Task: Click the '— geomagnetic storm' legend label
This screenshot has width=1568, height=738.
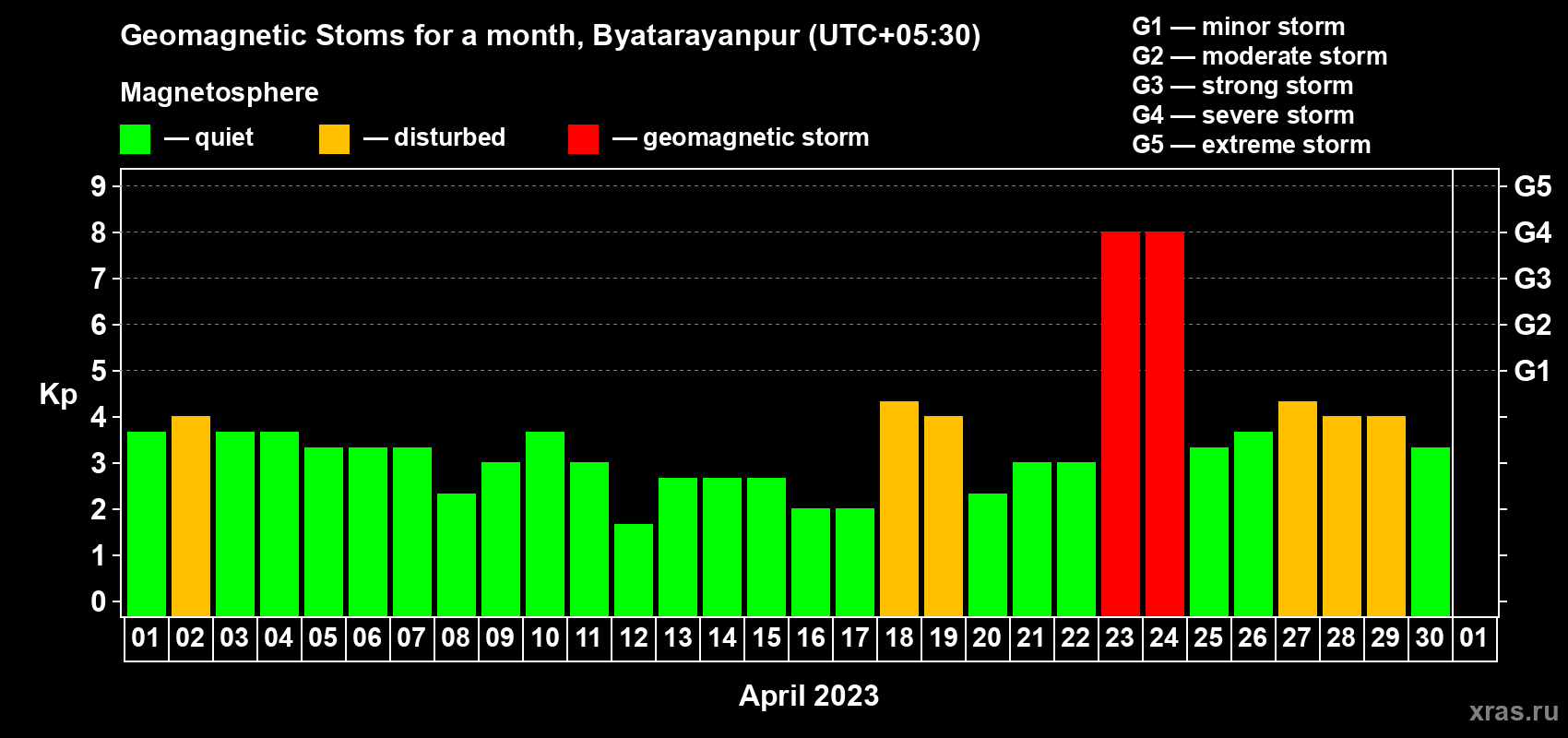Action: coord(741,138)
